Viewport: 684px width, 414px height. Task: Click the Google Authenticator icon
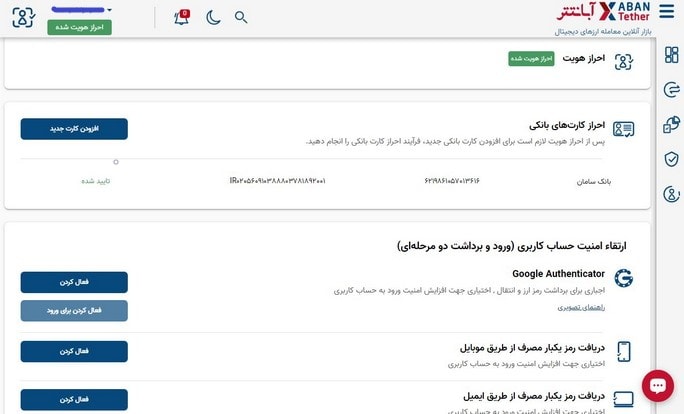623,278
